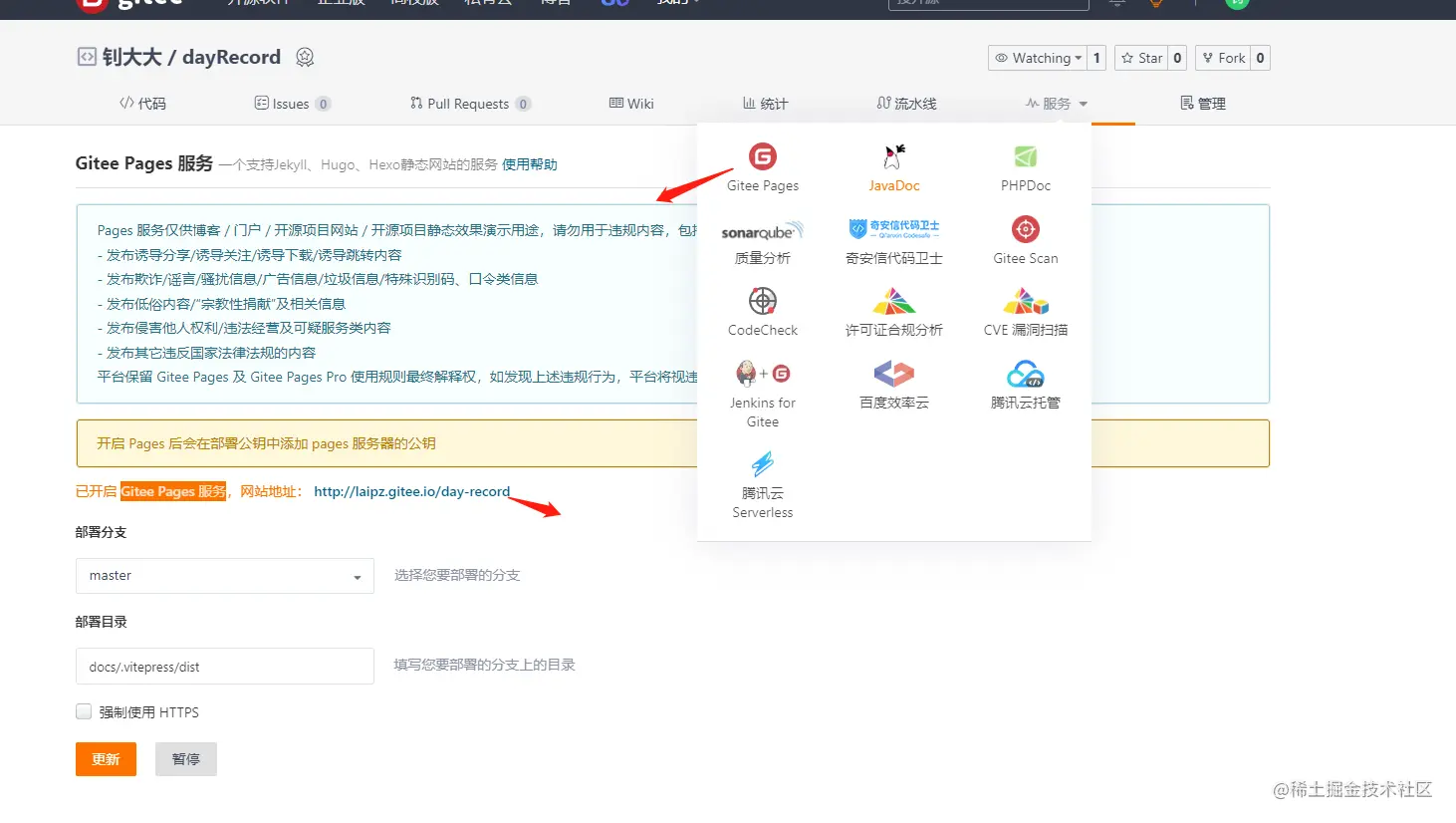Image resolution: width=1456 pixels, height=823 pixels.
Task: Open the PHPDoc service icon
Action: tap(1026, 156)
